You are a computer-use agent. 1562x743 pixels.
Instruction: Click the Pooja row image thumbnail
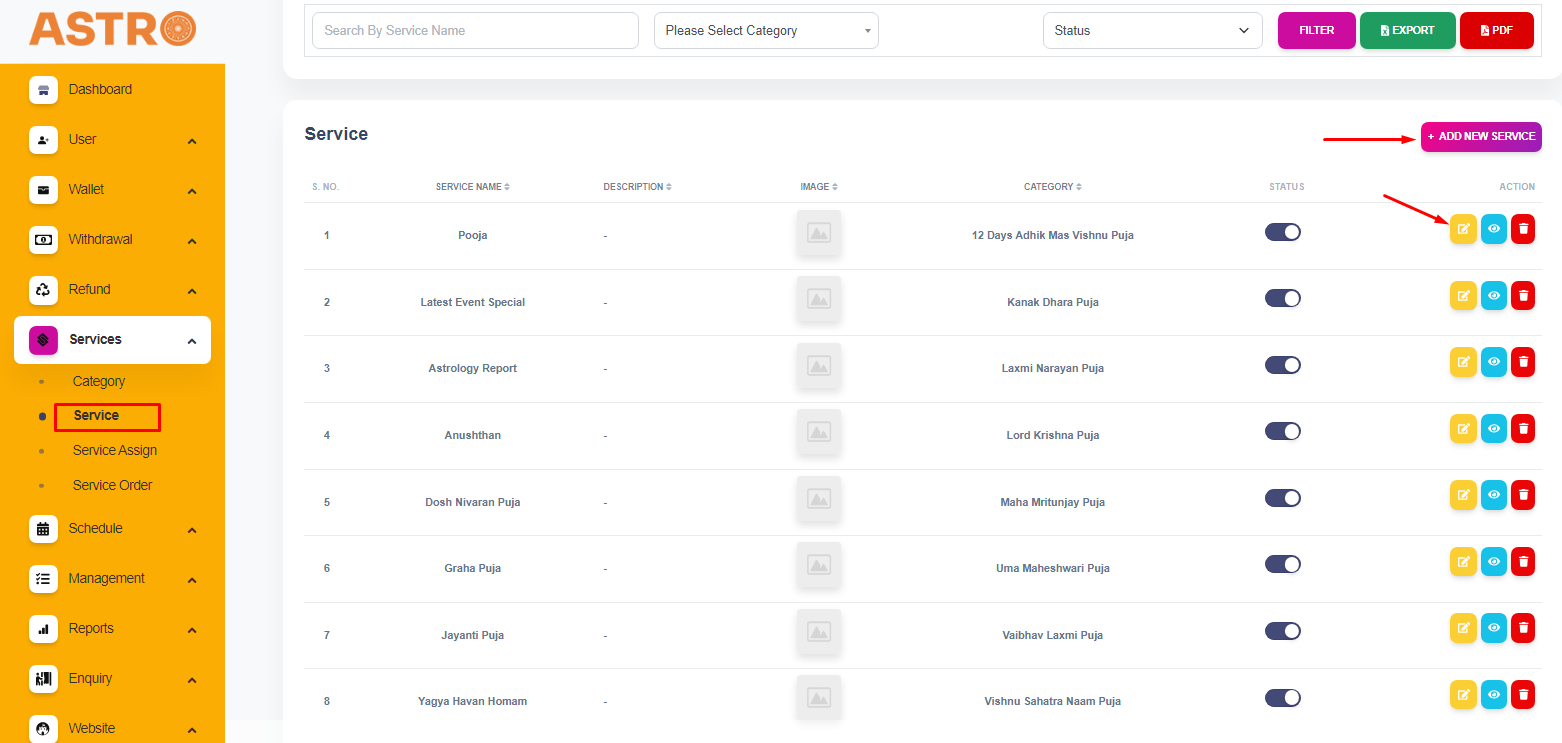pyautogui.click(x=819, y=233)
